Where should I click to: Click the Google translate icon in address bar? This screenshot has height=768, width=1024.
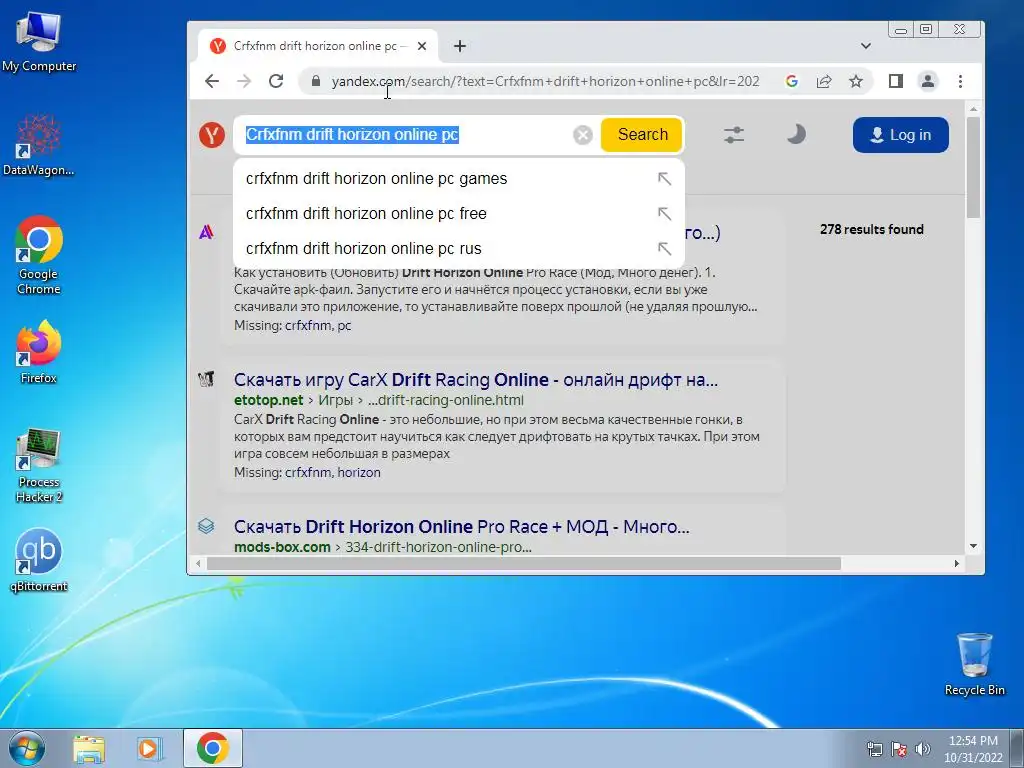792,81
